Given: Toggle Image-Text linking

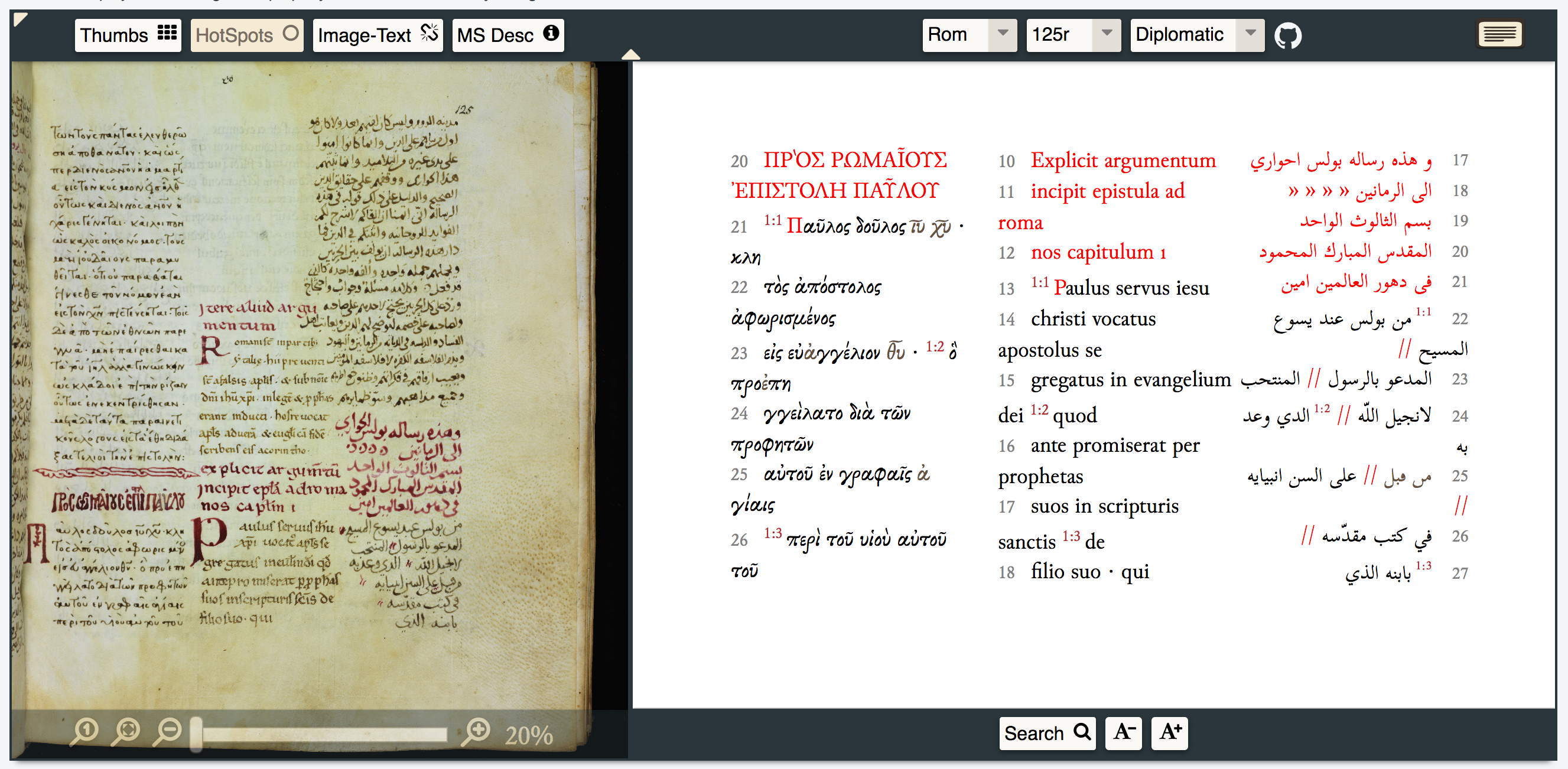Looking at the screenshot, I should pos(378,35).
